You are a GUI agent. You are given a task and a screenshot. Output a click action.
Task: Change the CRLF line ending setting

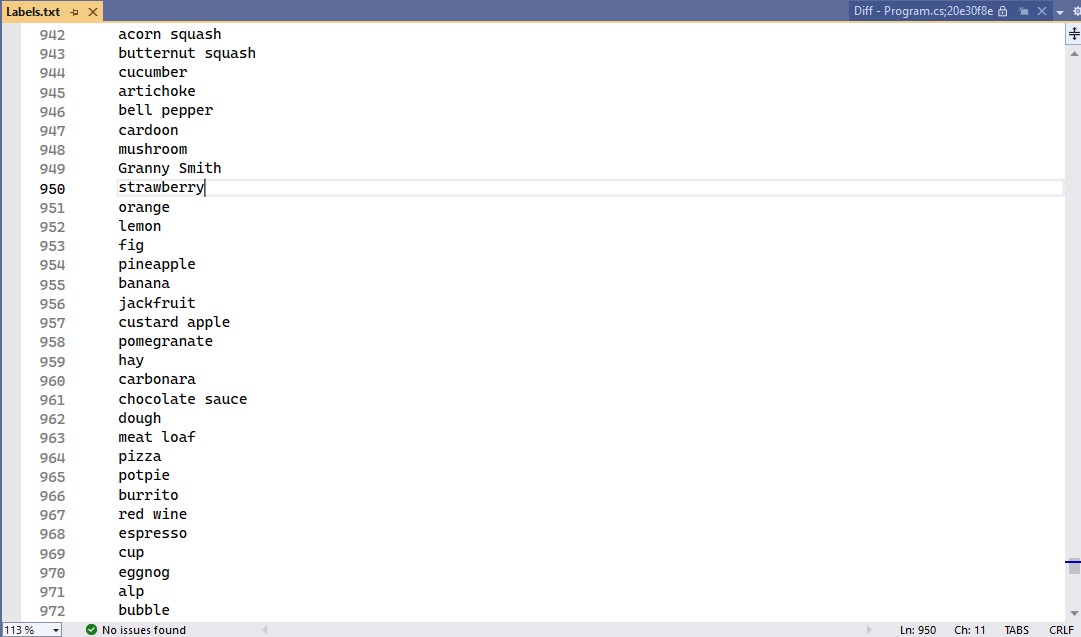pyautogui.click(x=1061, y=630)
